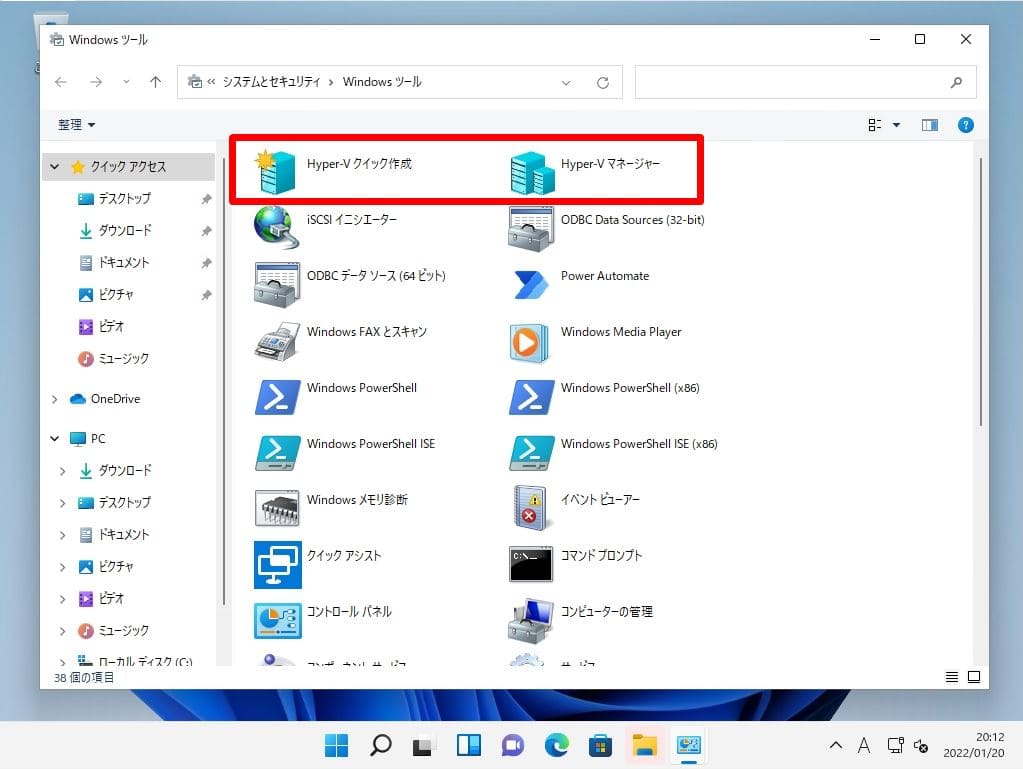Click the help question mark icon
The image size is (1023, 769).
966,125
